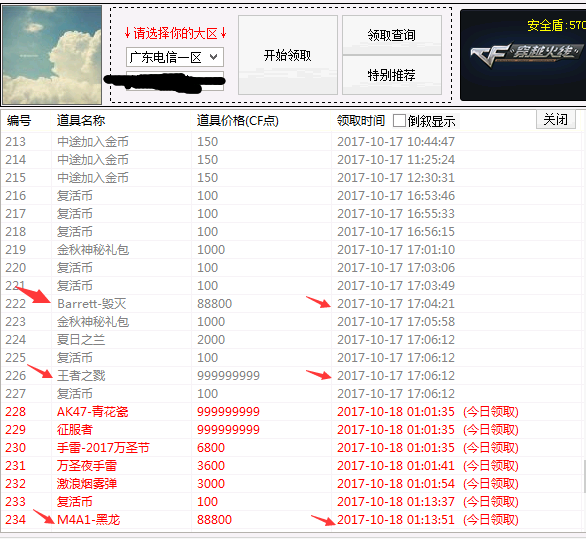Viewport: 586px width, 539px height.
Task: Click the 关闭 button
Action: 555,120
